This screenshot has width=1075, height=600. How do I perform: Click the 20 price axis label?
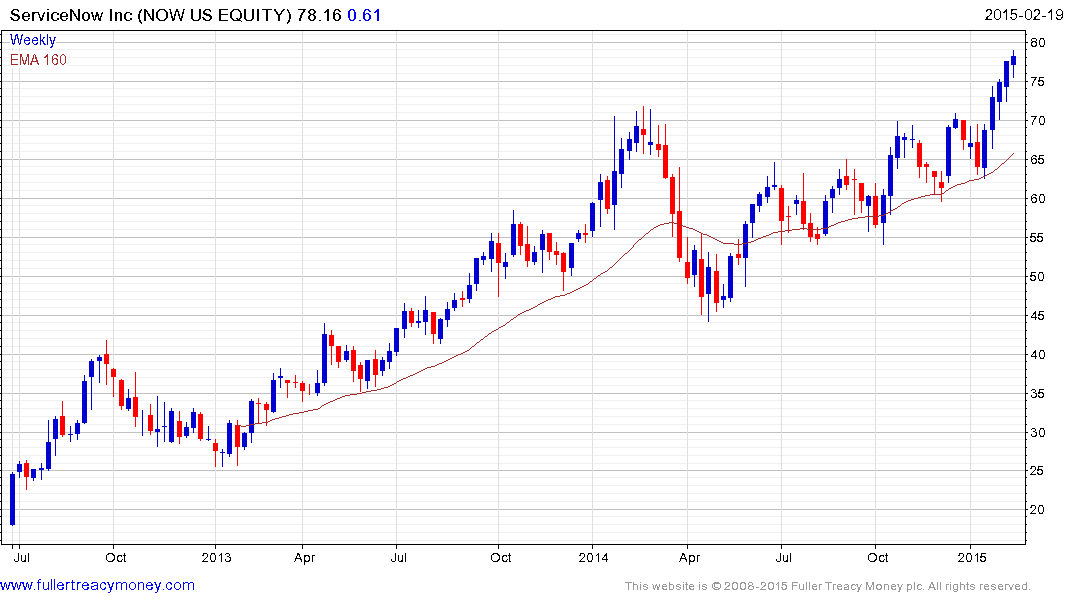tap(1038, 510)
